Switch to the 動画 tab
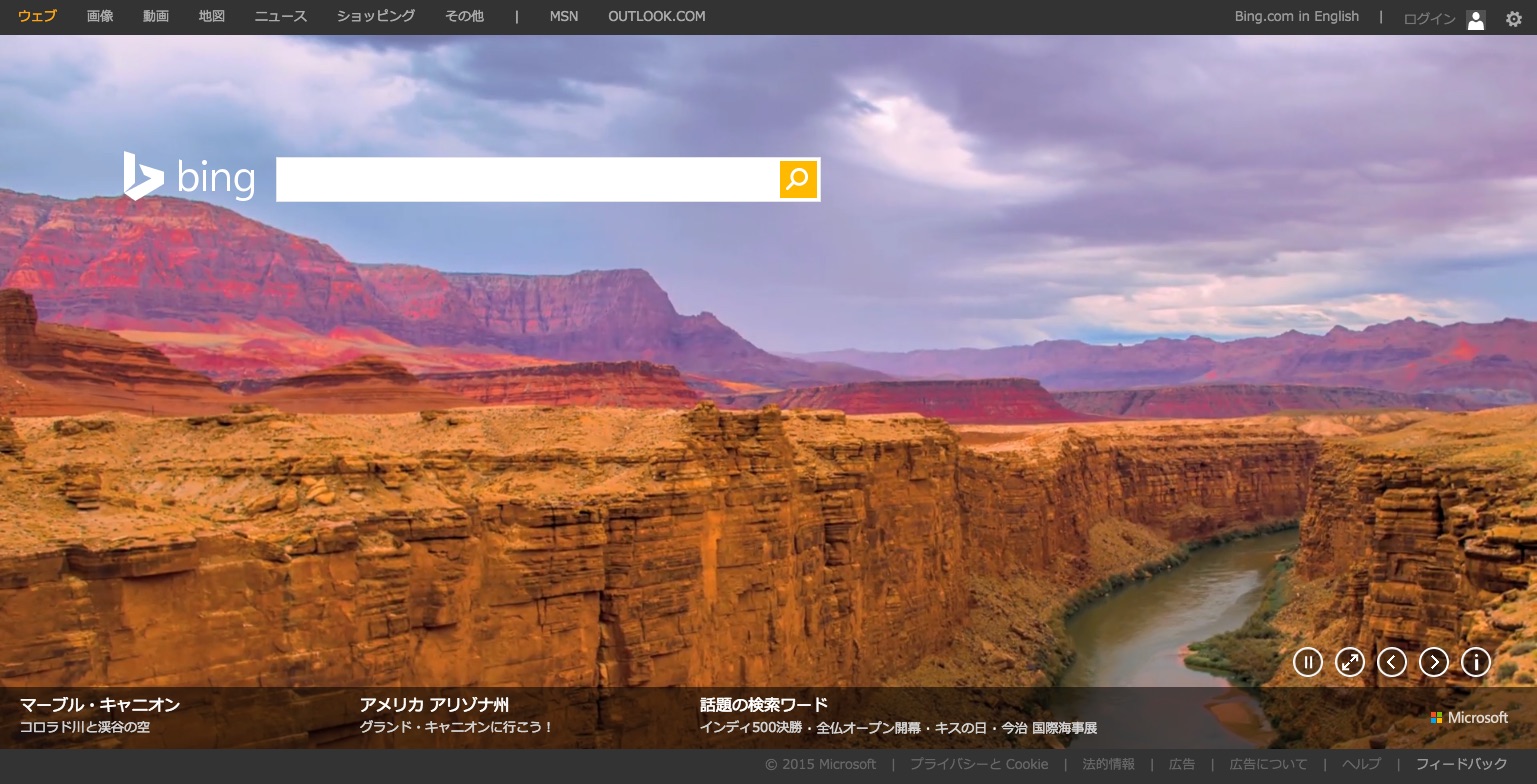Image resolution: width=1537 pixels, height=784 pixels. [156, 16]
